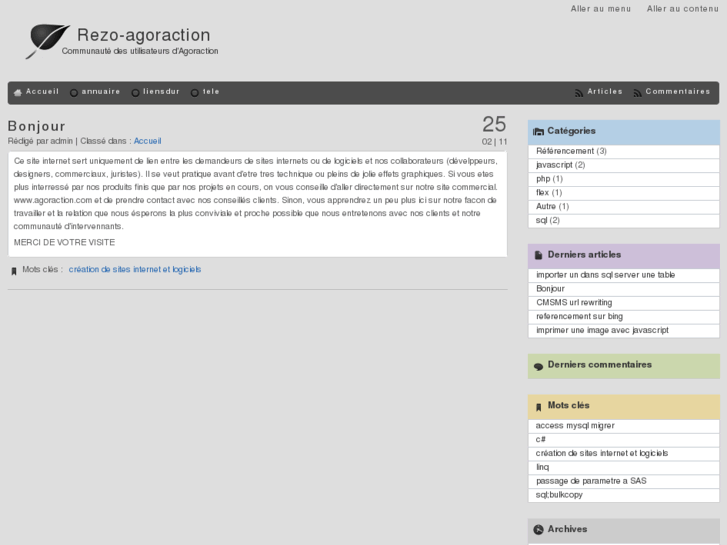The height and width of the screenshot is (545, 727).
Task: Click the 'Aller au contenu' skip link
Action: tap(682, 9)
